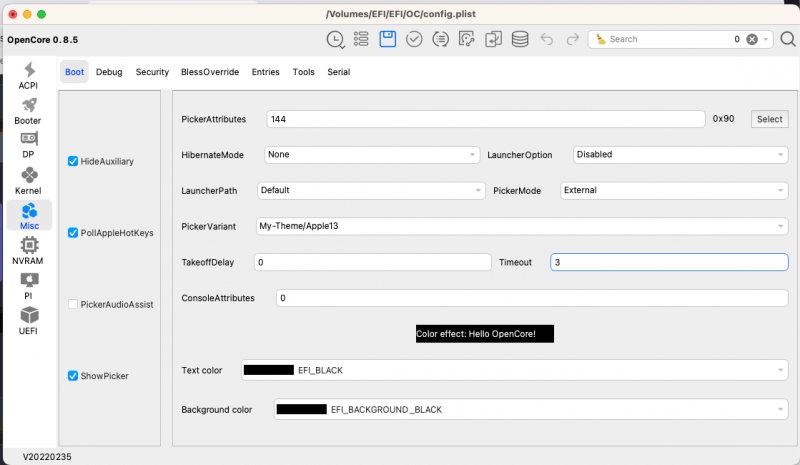Open the clock history toolbar icon

coord(335,39)
